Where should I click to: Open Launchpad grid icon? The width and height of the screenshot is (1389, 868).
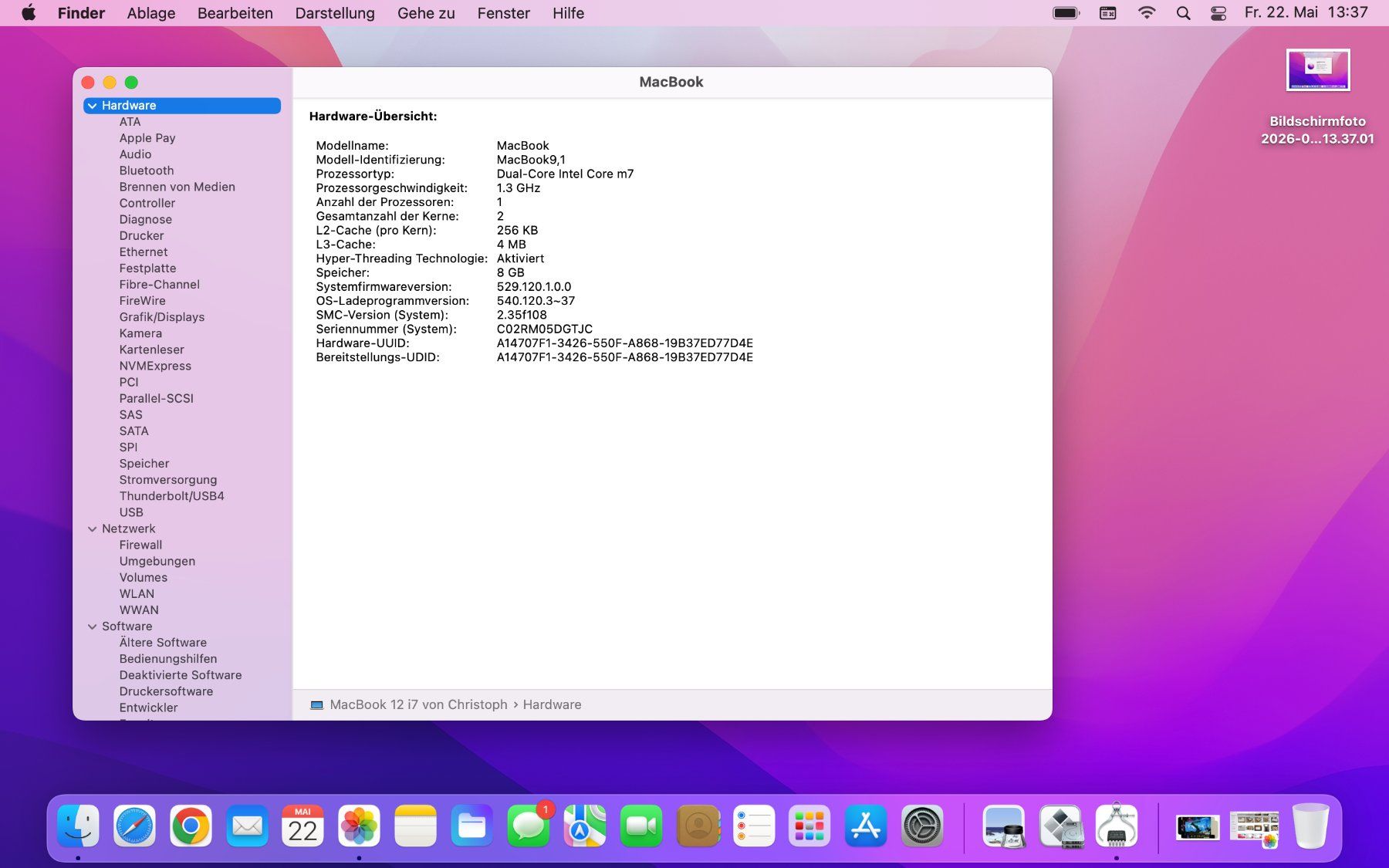tap(810, 826)
